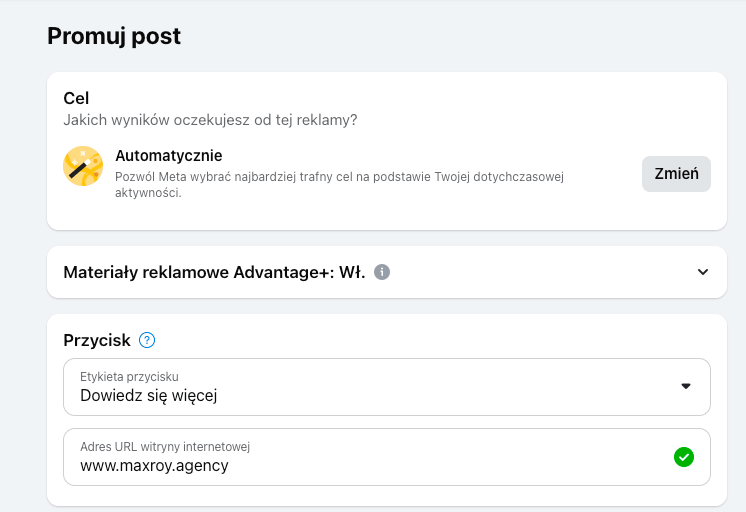Click the Etykieta przycisku dropdown arrow
The width and height of the screenshot is (746, 512).
point(686,386)
